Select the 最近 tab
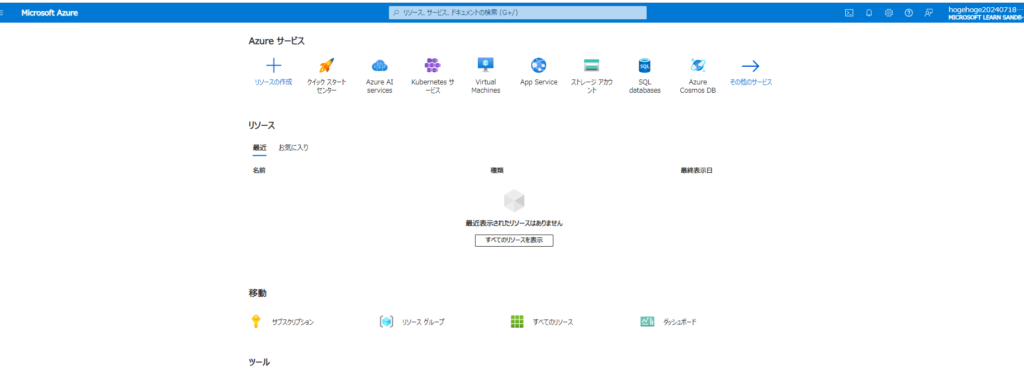The height and width of the screenshot is (378, 1024). 259,148
